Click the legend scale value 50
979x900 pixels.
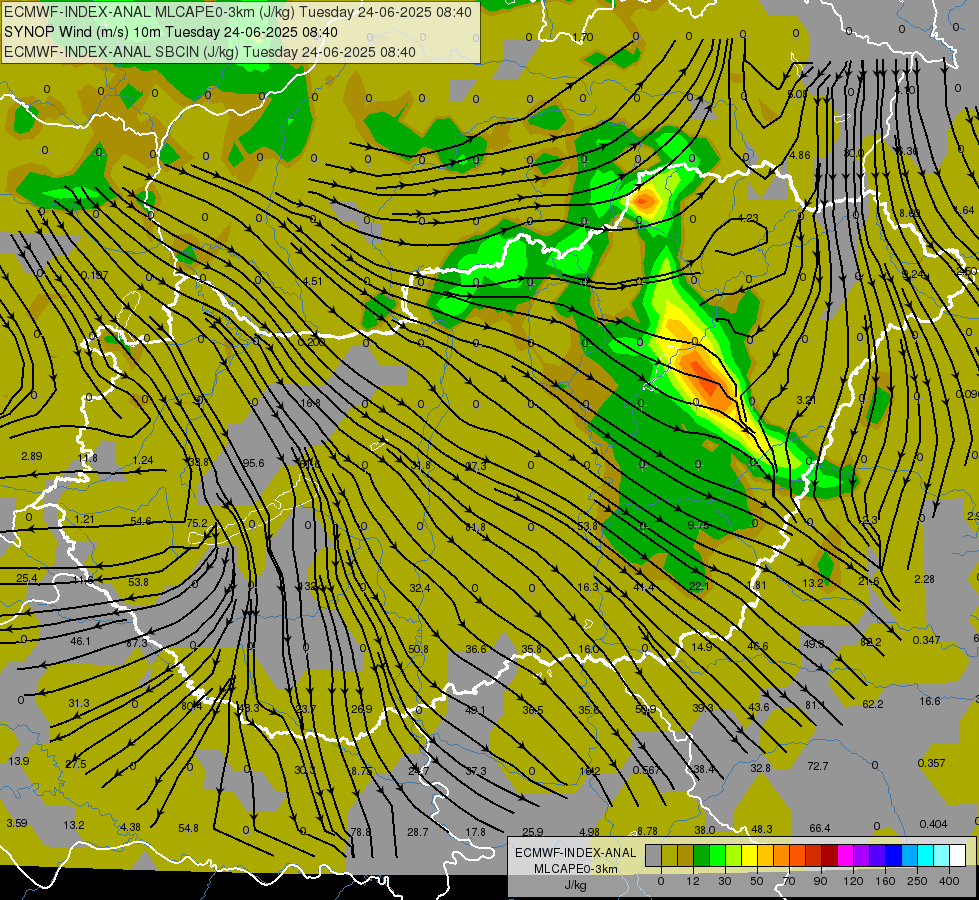pyautogui.click(x=757, y=881)
